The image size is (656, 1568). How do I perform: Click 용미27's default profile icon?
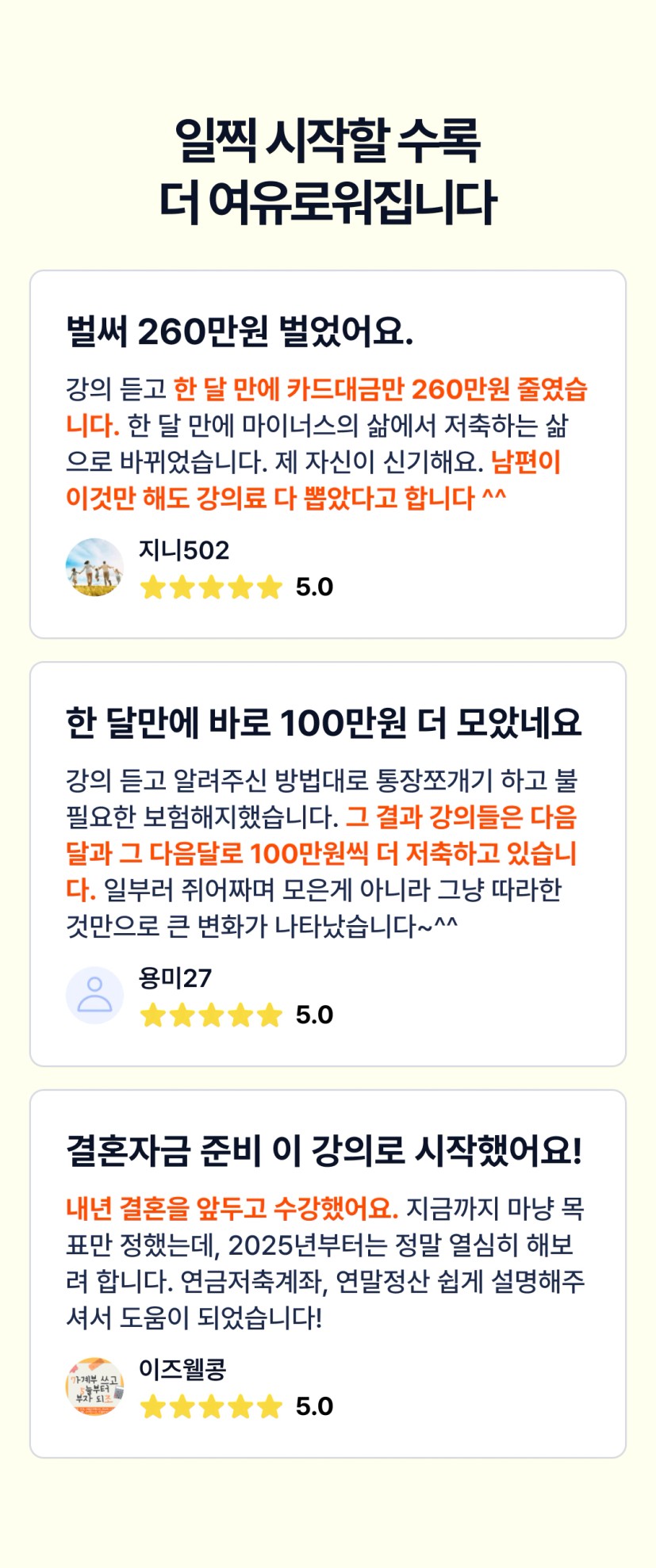94,996
